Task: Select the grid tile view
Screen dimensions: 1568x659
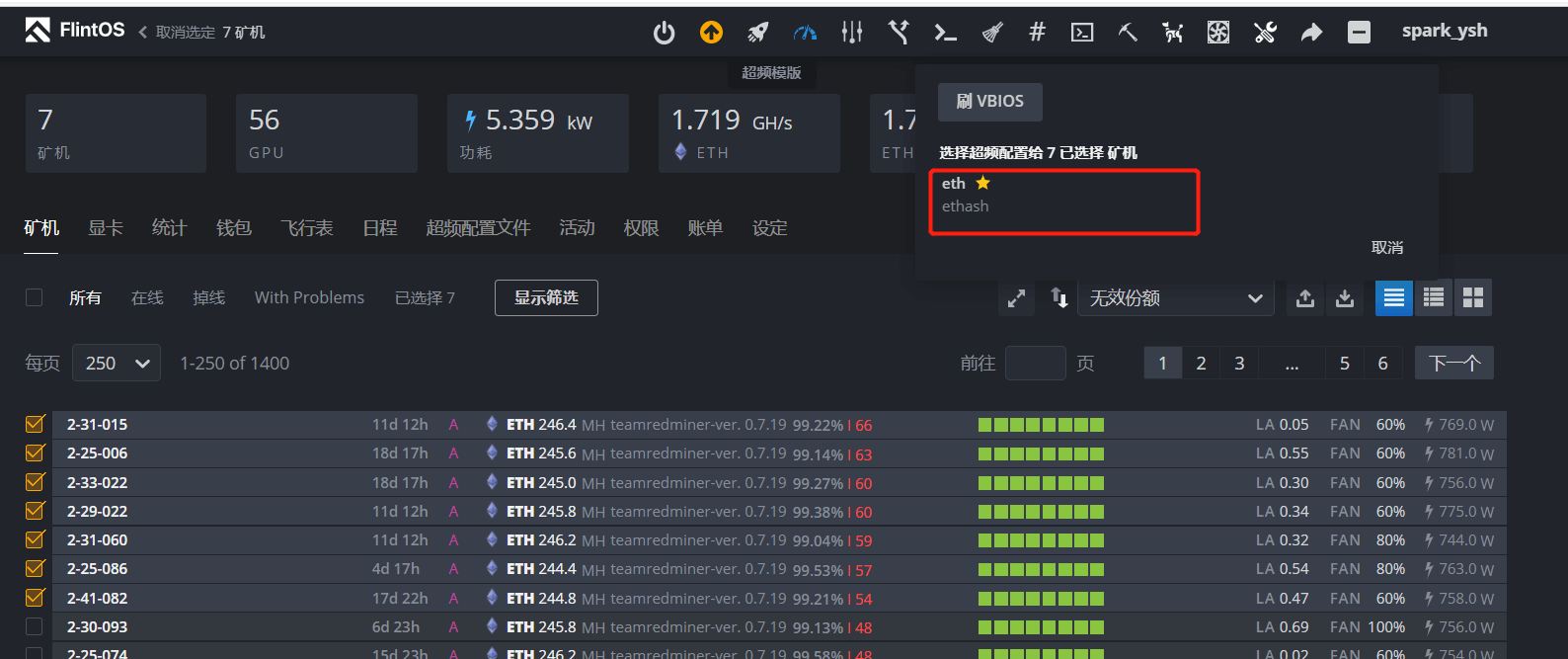Action: point(1473,297)
